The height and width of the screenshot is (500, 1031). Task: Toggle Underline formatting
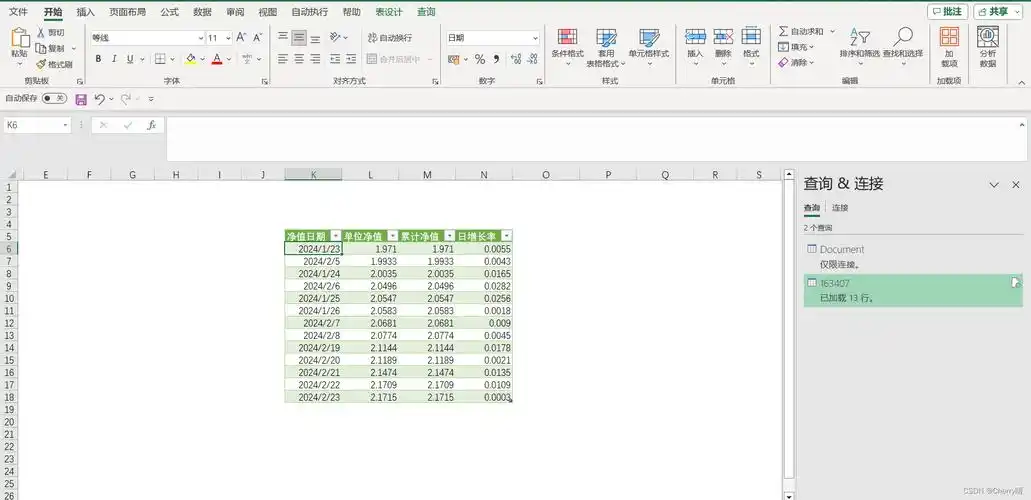click(x=130, y=59)
